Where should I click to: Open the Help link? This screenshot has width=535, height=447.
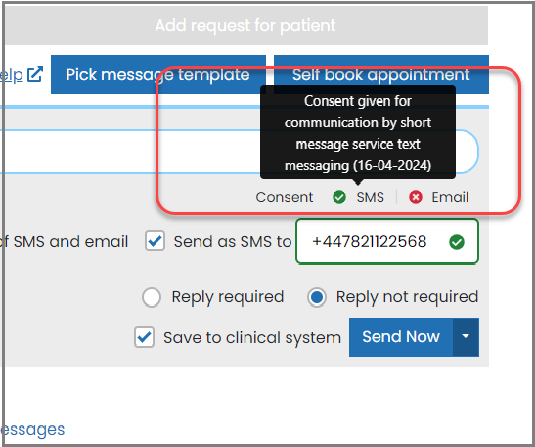[x=11, y=75]
